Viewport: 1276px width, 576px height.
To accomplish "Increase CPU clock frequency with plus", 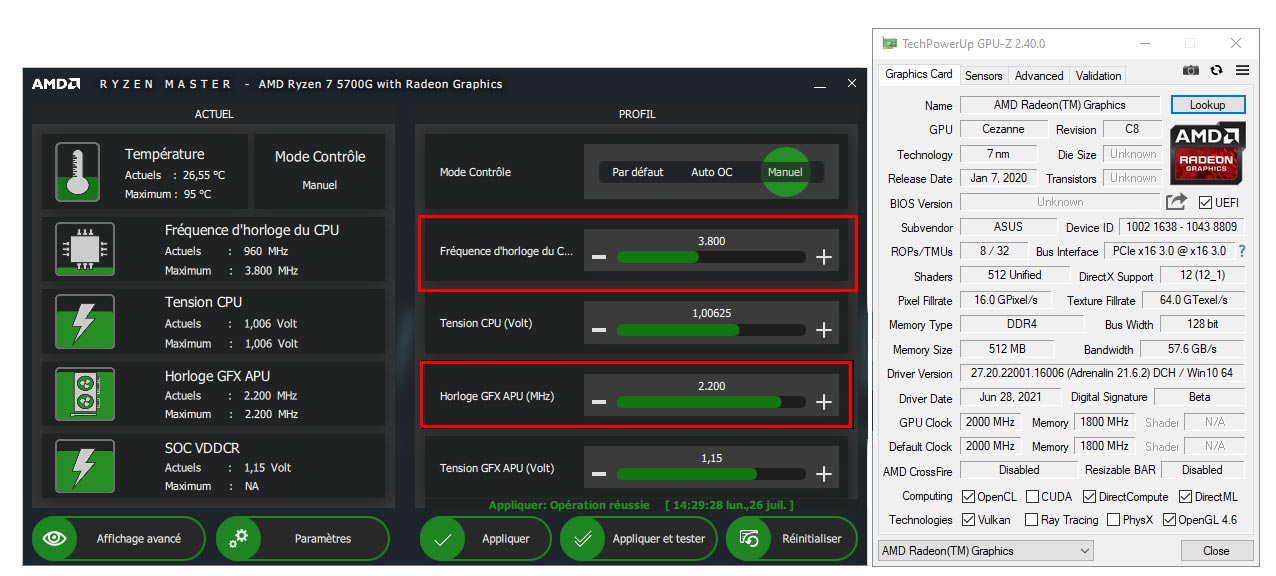I will [824, 258].
